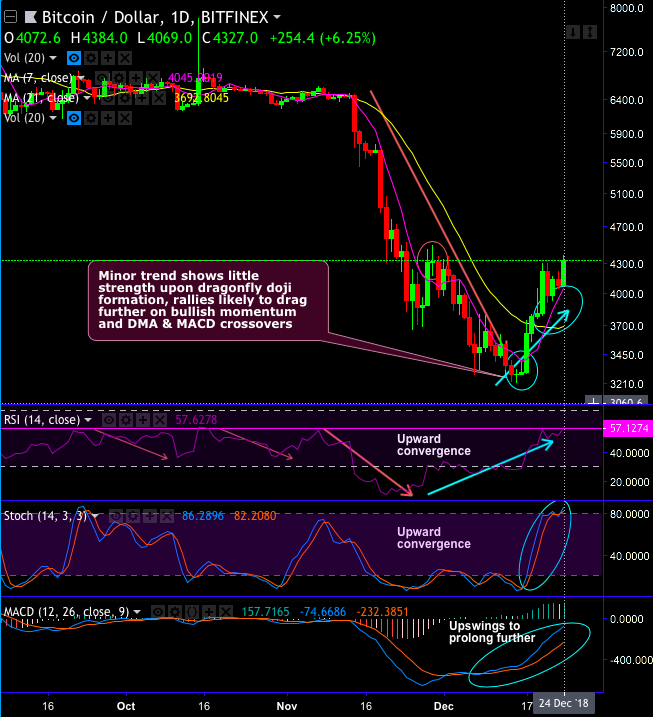The image size is (653, 717).
Task: Click the Stoch value 82.2080
Action: tap(255, 516)
